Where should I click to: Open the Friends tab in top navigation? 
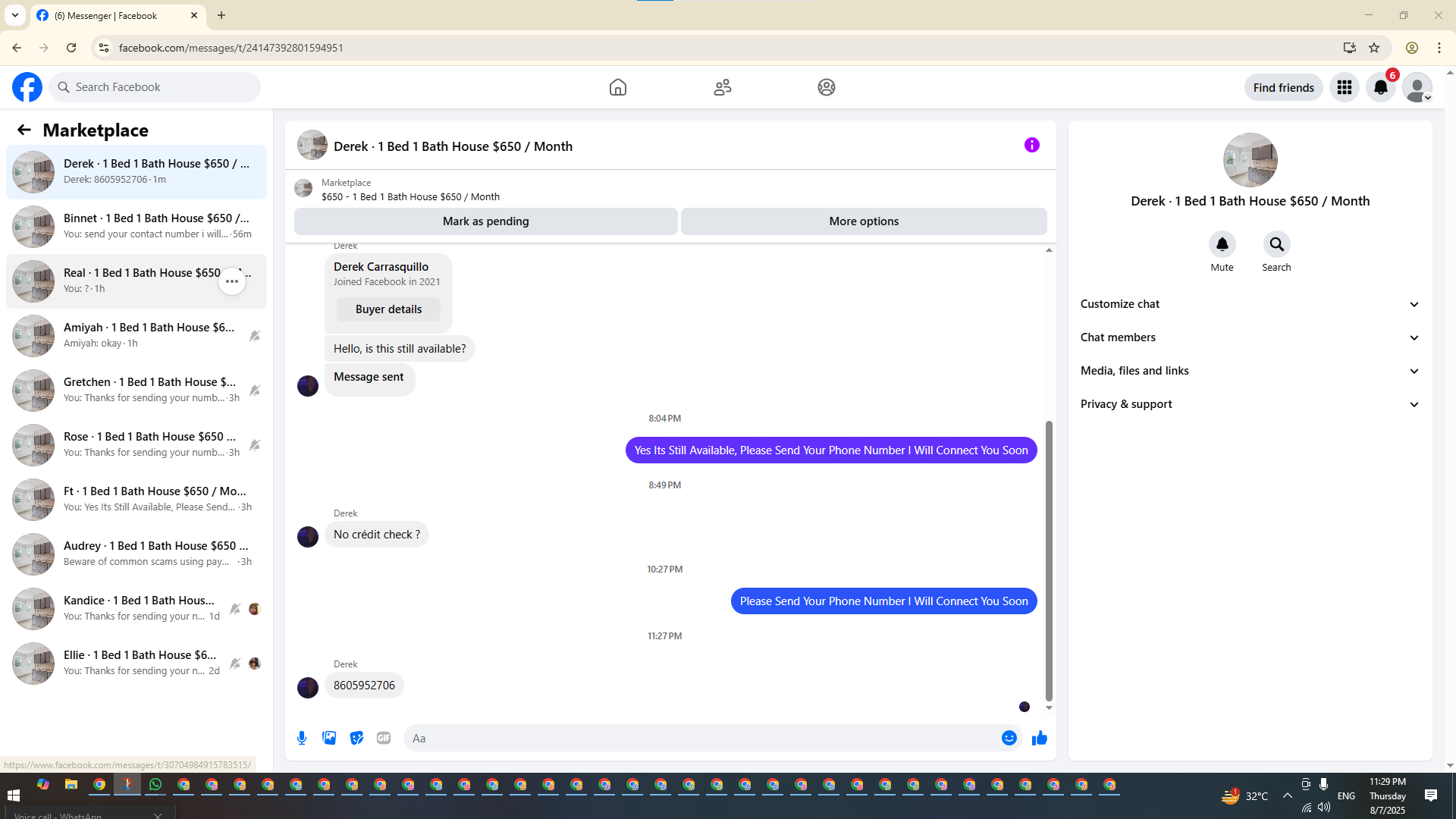[722, 87]
